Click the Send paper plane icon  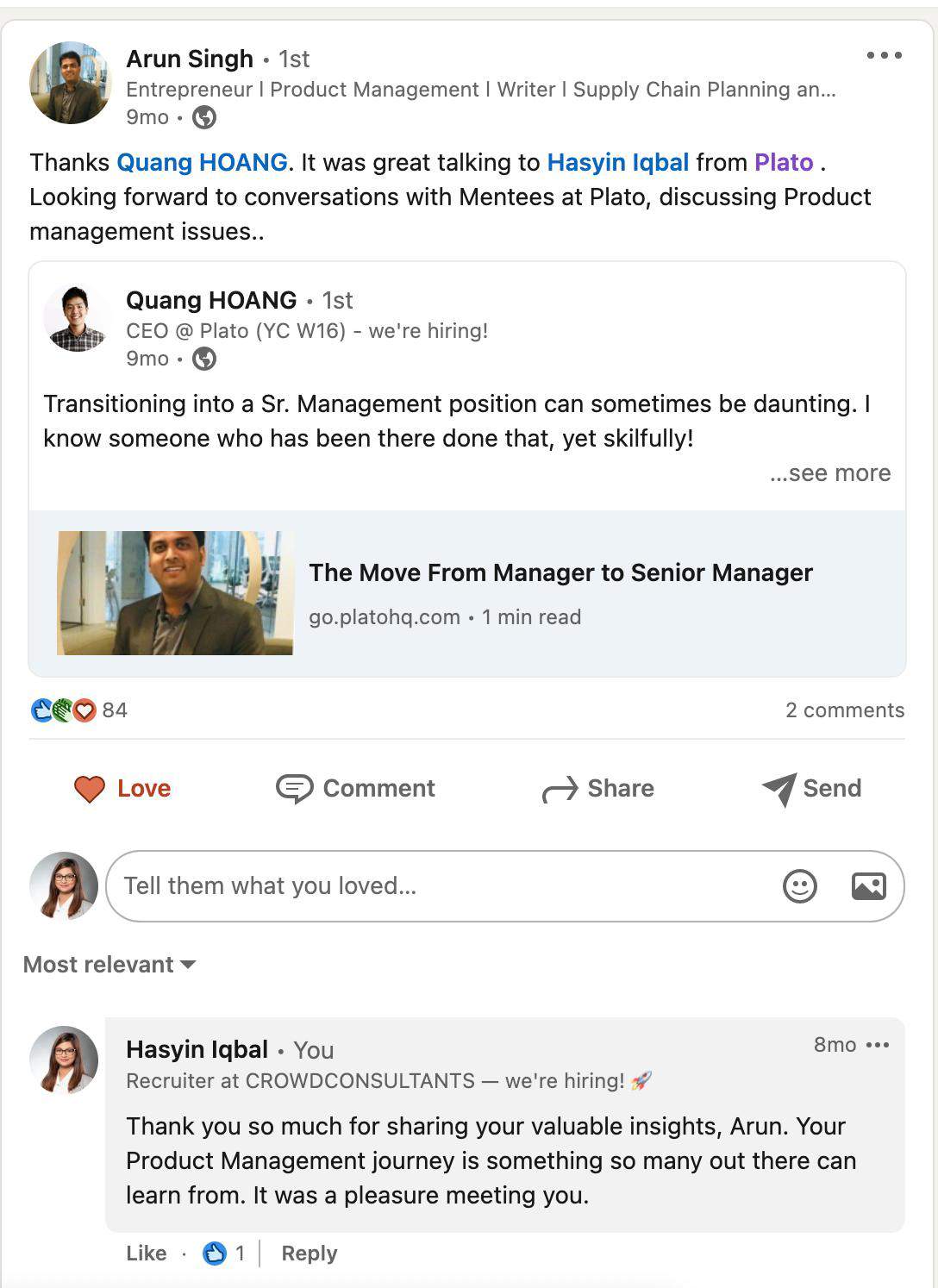tap(779, 788)
